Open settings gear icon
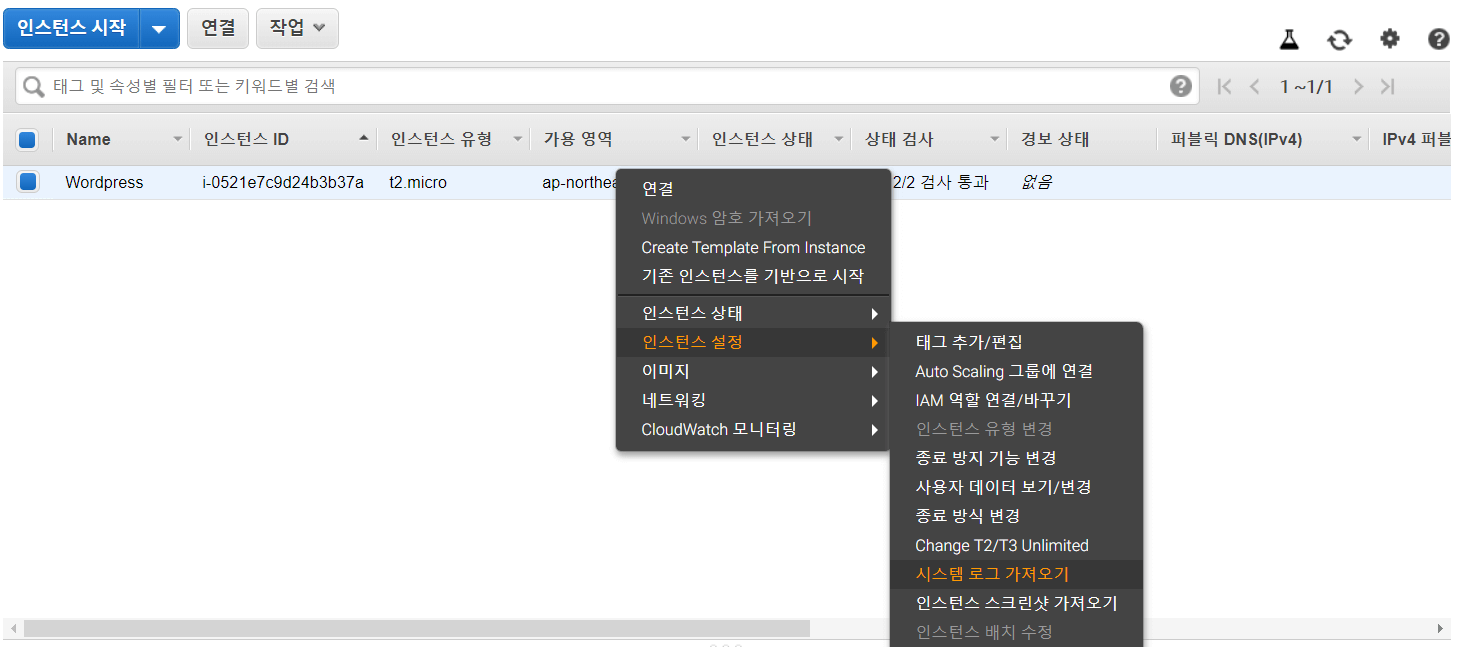 pyautogui.click(x=1389, y=39)
